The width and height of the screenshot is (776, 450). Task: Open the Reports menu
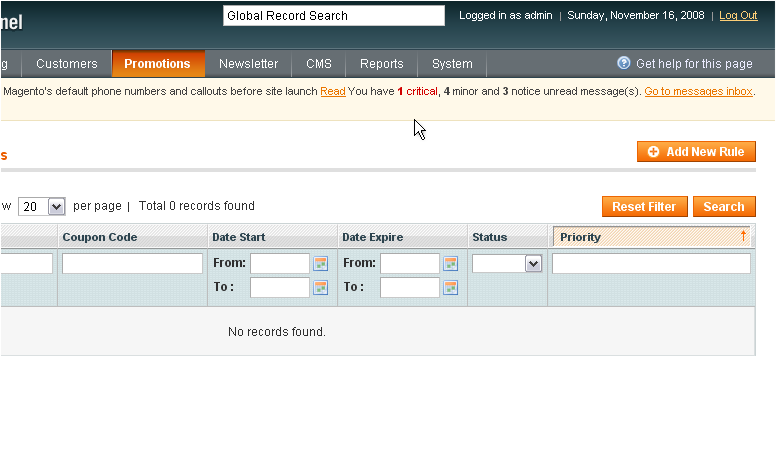381,64
